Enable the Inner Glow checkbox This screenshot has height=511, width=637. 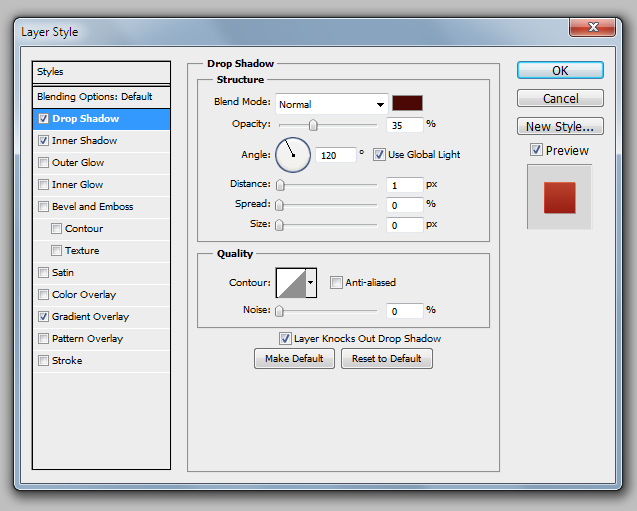[x=43, y=184]
